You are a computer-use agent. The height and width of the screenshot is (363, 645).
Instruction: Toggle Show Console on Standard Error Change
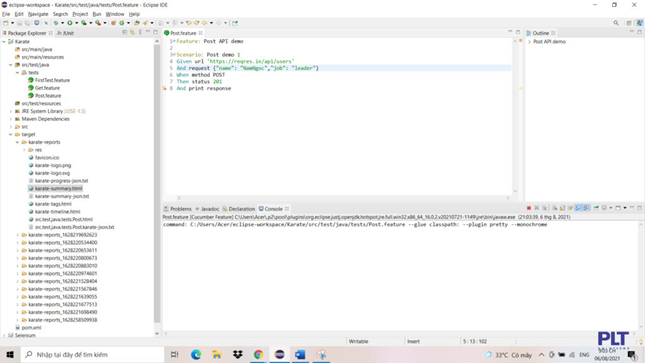point(586,208)
